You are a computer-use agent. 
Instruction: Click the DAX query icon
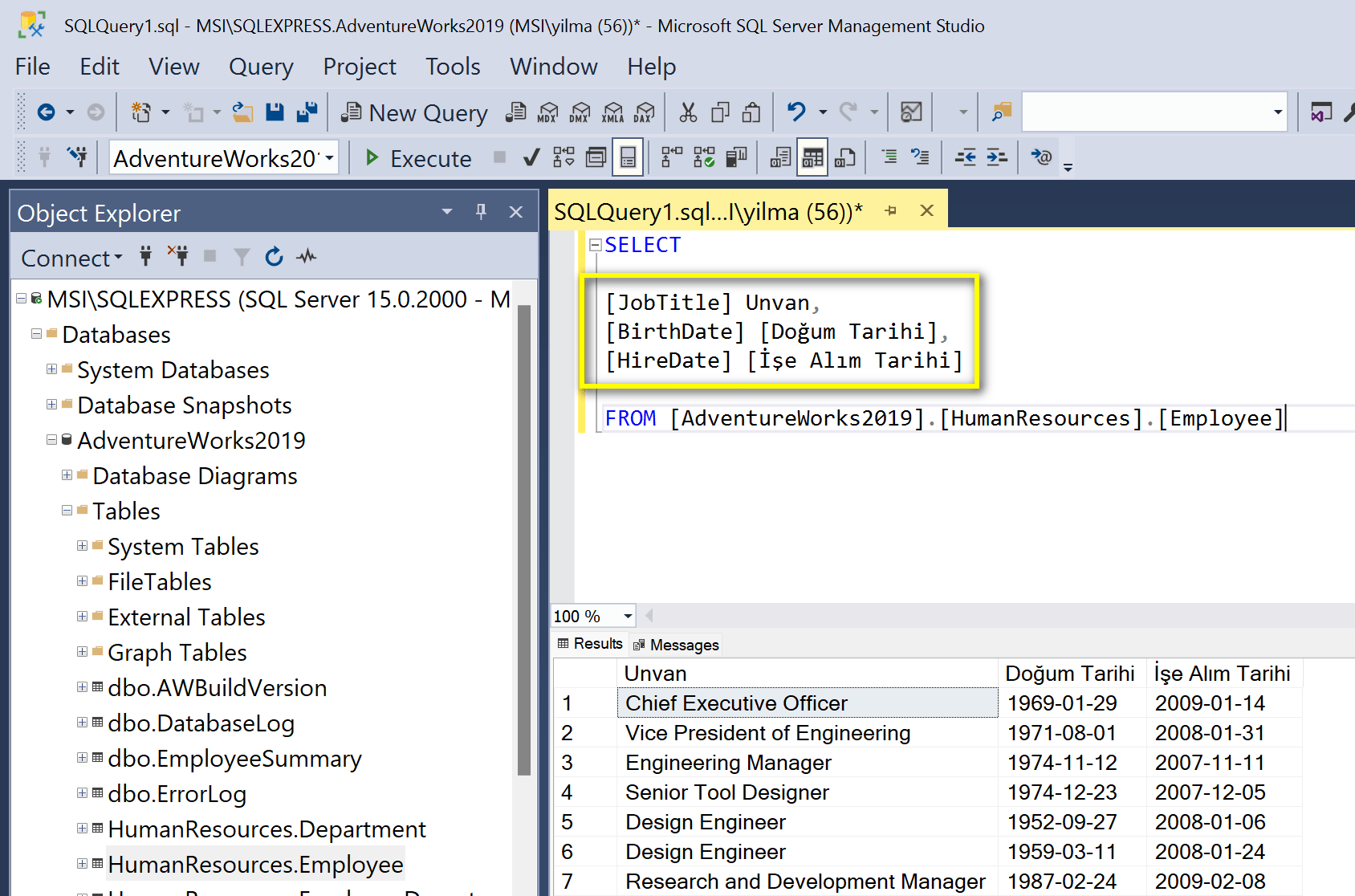pos(644,112)
